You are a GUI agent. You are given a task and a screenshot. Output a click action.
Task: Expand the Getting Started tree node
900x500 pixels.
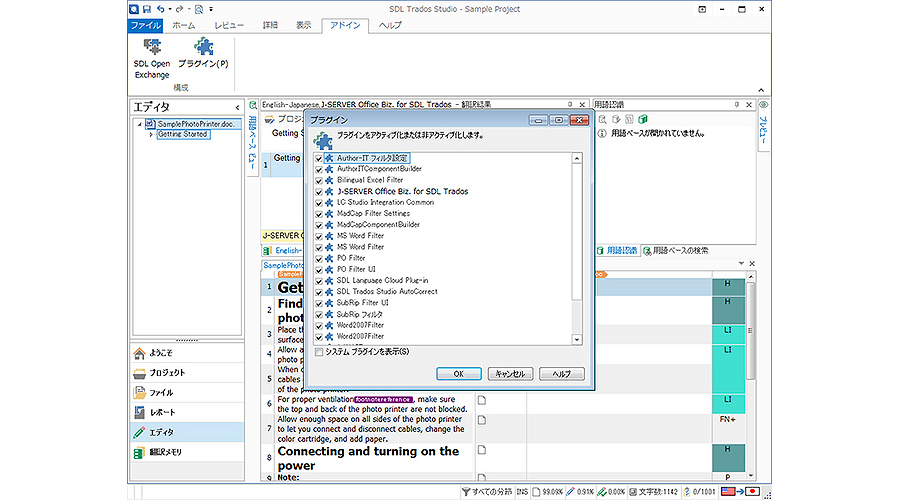tap(151, 134)
